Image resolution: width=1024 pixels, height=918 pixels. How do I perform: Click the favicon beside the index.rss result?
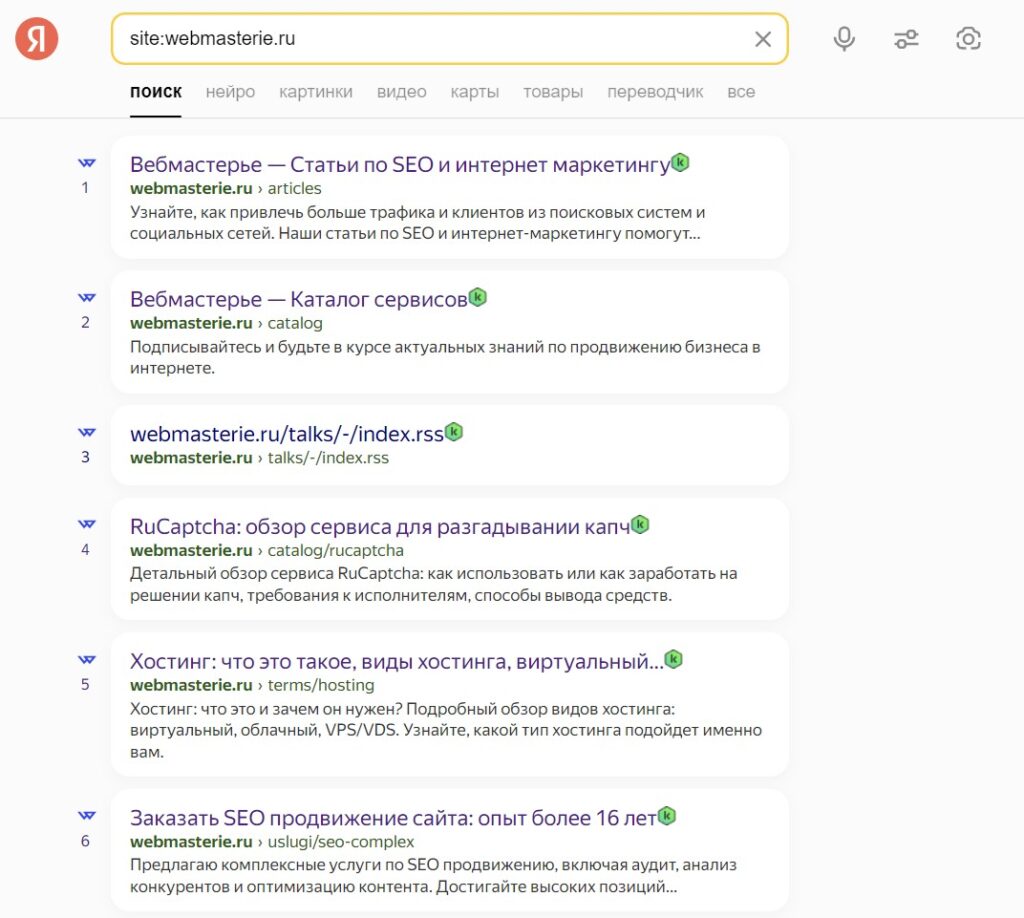[x=86, y=432]
